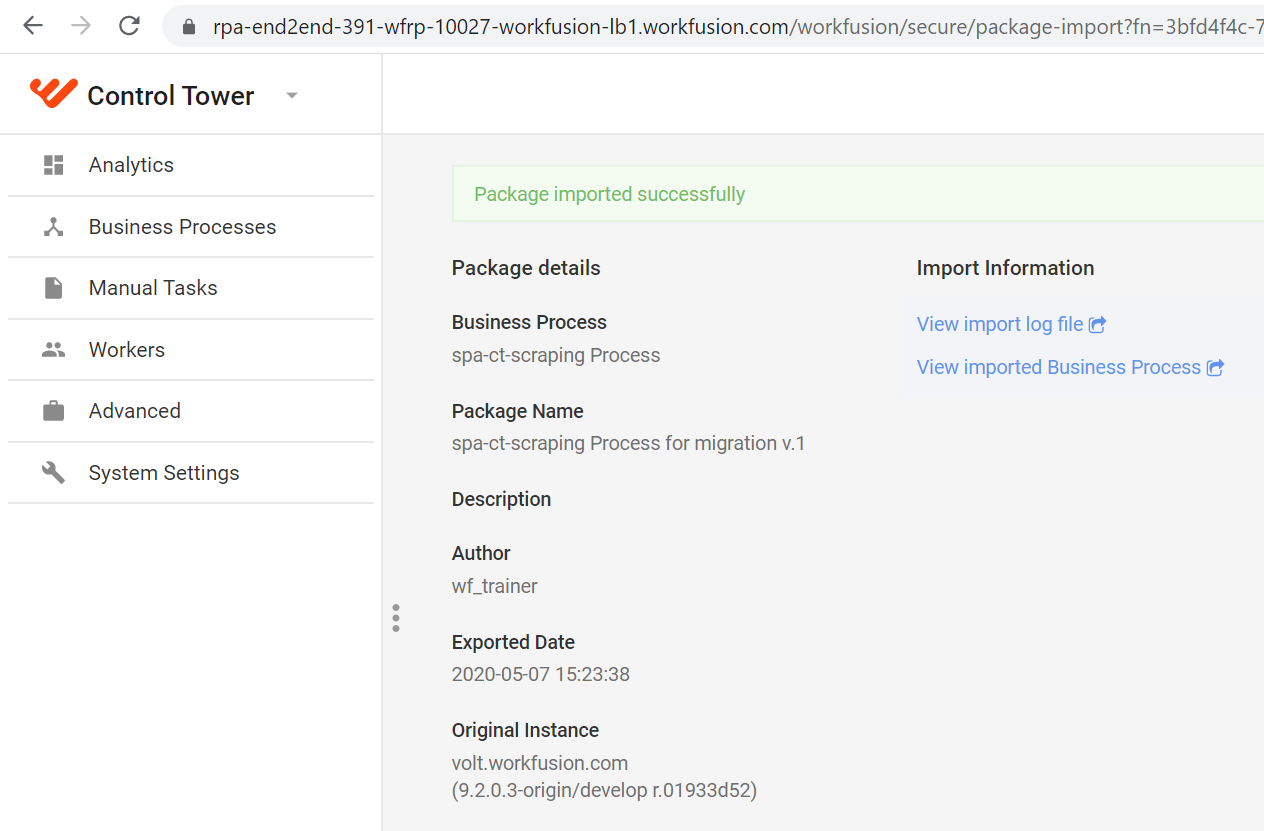
Task: Click the 'Package details' heading
Action: pos(526,268)
